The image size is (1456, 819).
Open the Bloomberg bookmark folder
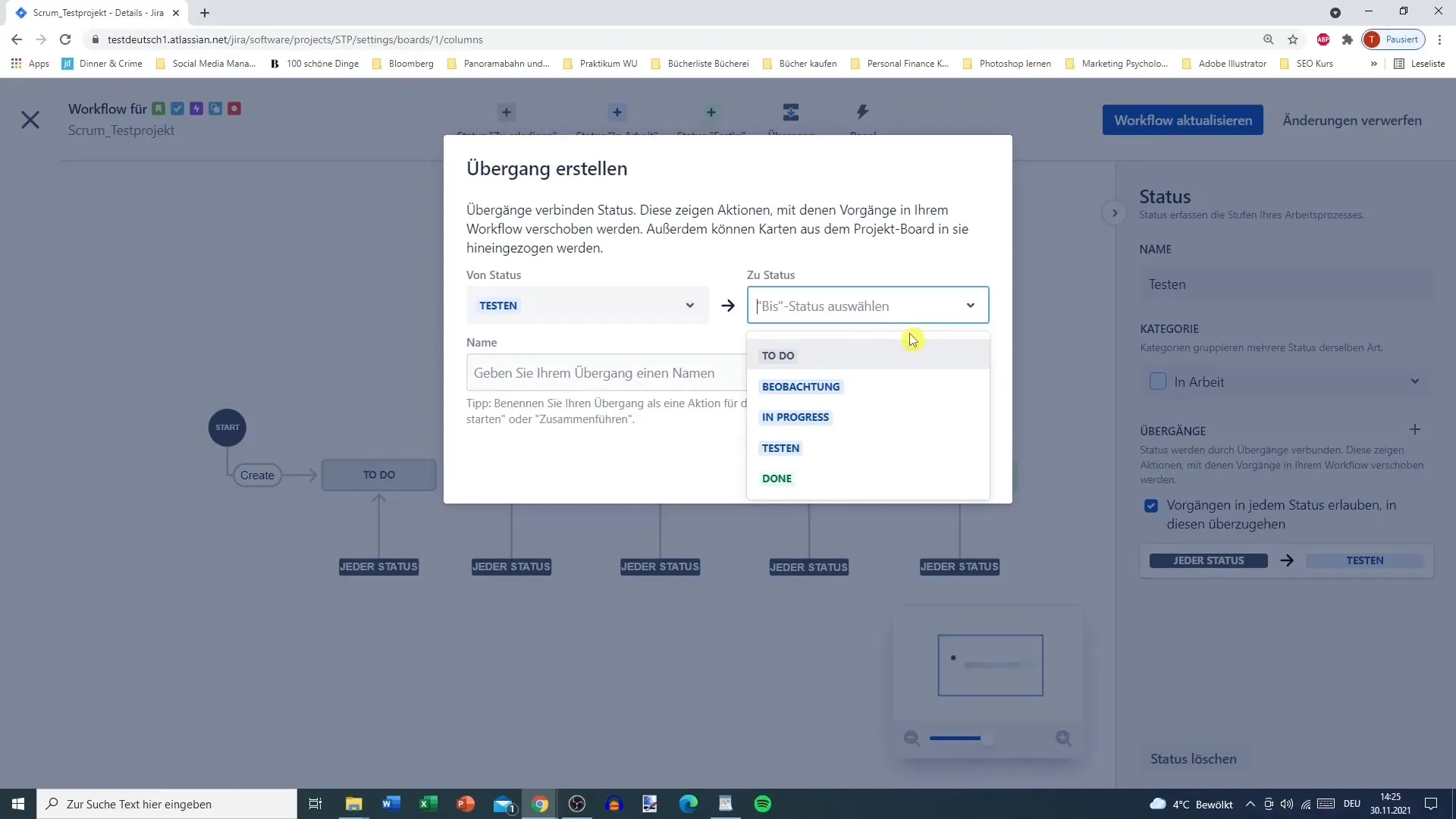tap(403, 64)
